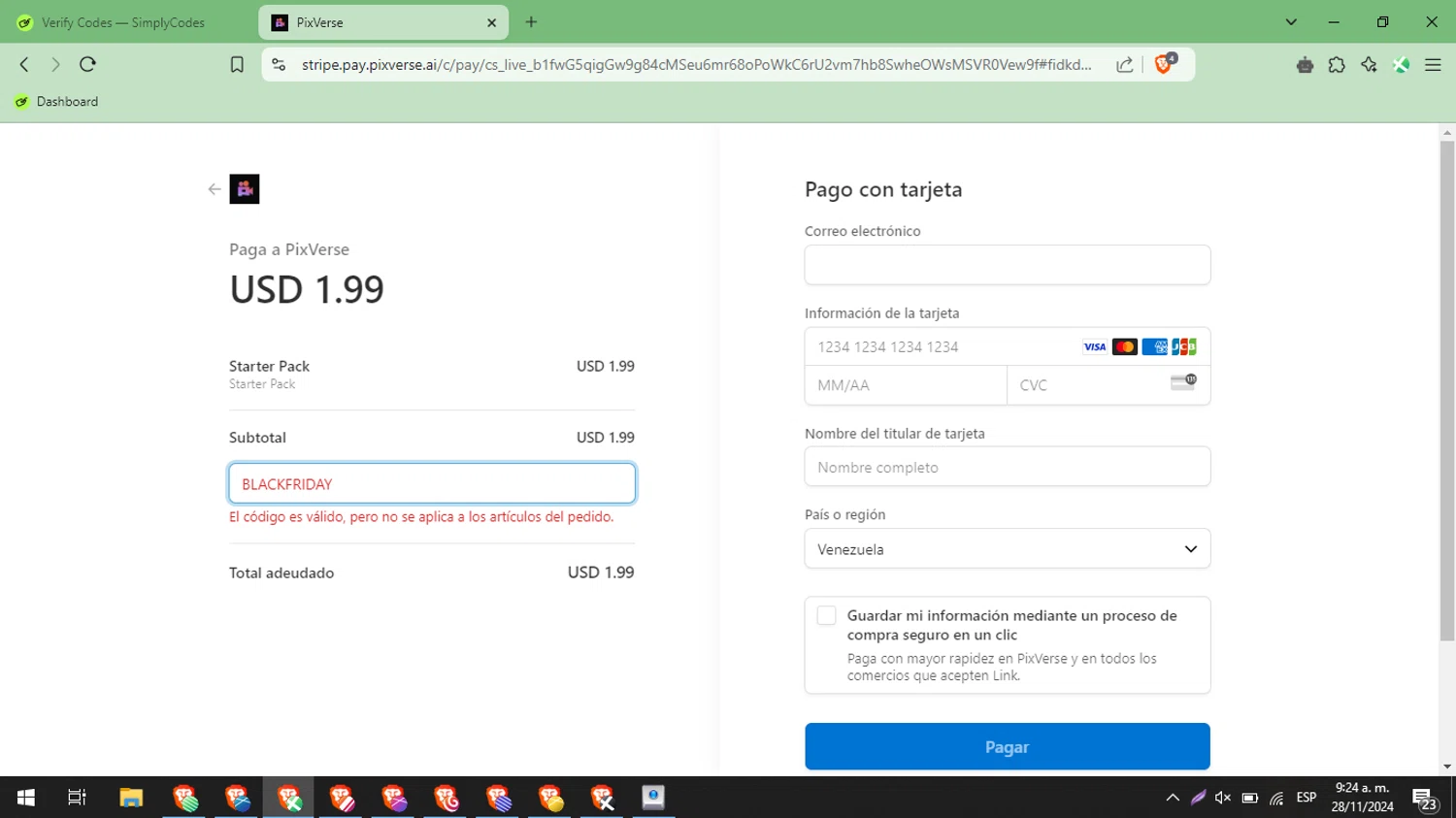Click the BLACKFRIDAY promo code field
Viewport: 1456px width, 818px height.
432,483
